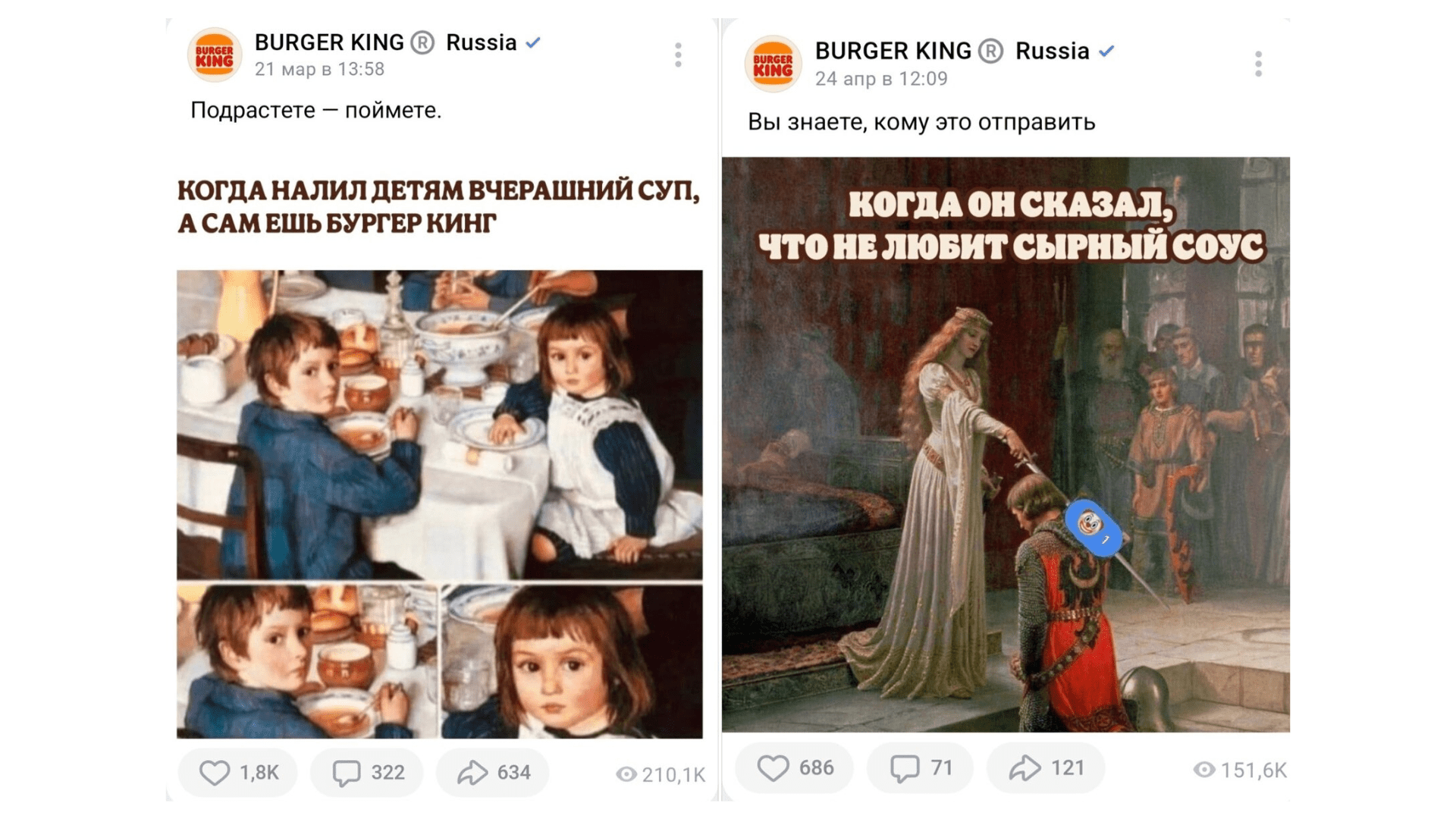Viewport: 1456px width, 819px height.
Task: Like the soup meme post with 1,8K likes
Action: click(x=237, y=772)
